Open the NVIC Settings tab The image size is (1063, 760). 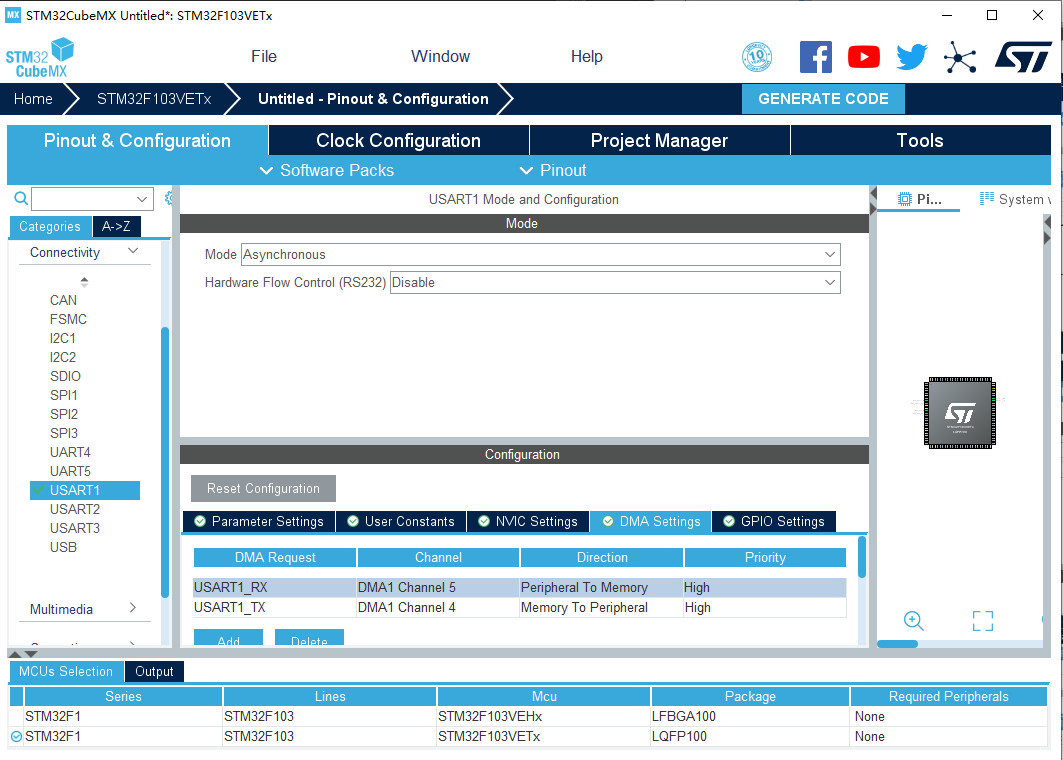pos(528,521)
